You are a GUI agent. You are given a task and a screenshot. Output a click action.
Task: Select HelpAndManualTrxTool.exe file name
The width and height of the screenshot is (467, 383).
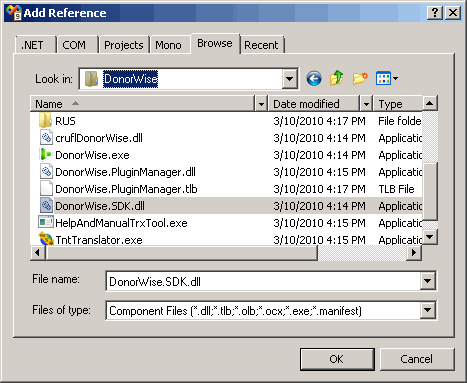tap(121, 223)
